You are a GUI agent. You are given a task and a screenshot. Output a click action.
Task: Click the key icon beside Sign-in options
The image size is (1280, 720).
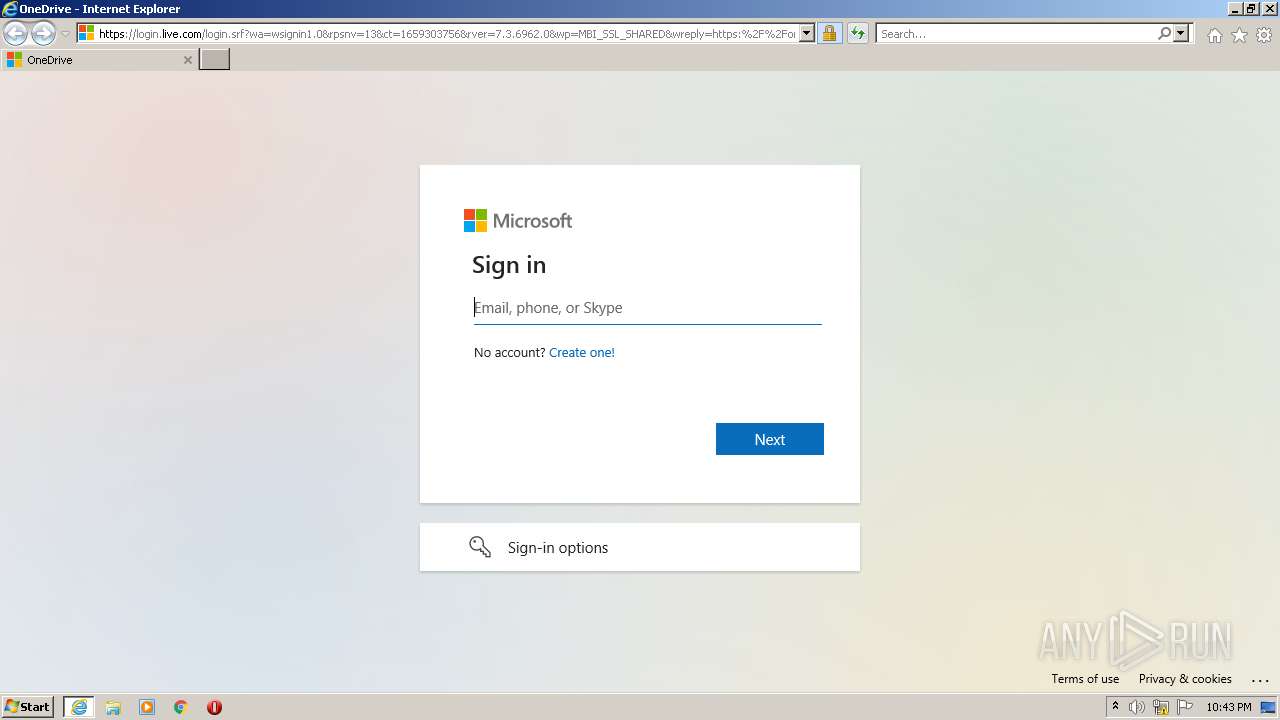[x=480, y=547]
